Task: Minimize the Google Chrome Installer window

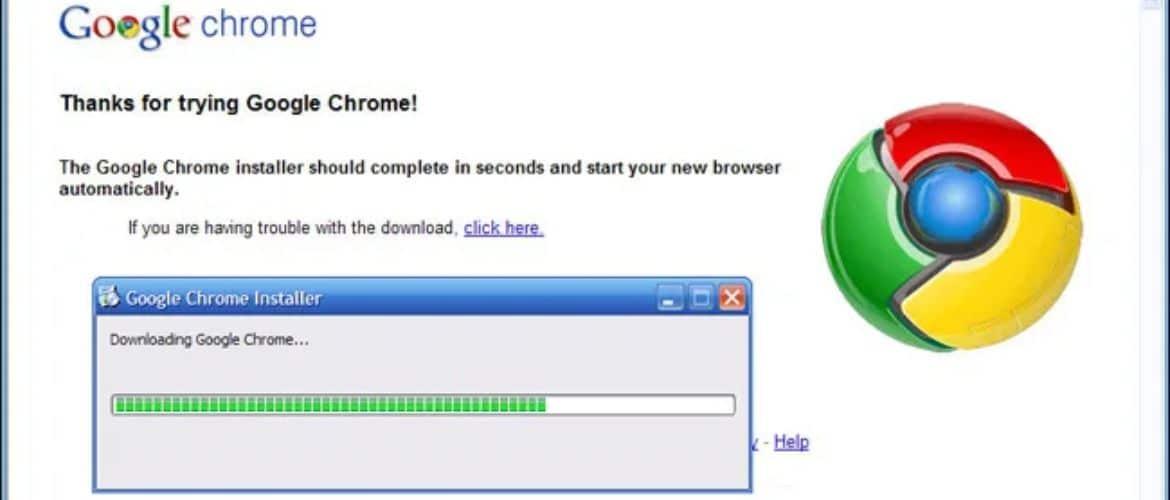Action: click(x=669, y=298)
